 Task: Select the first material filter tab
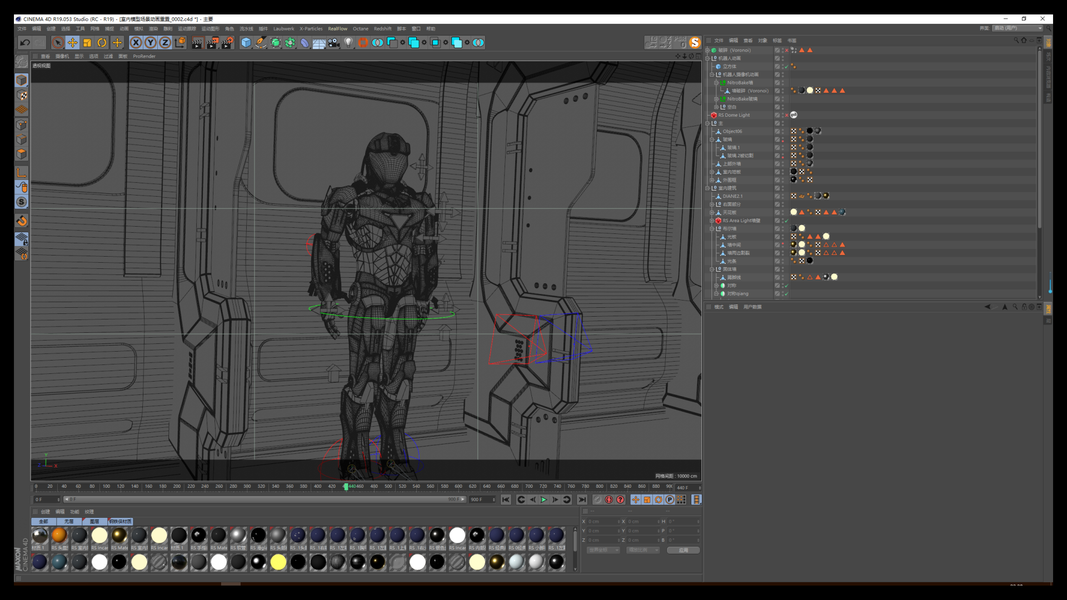point(44,521)
